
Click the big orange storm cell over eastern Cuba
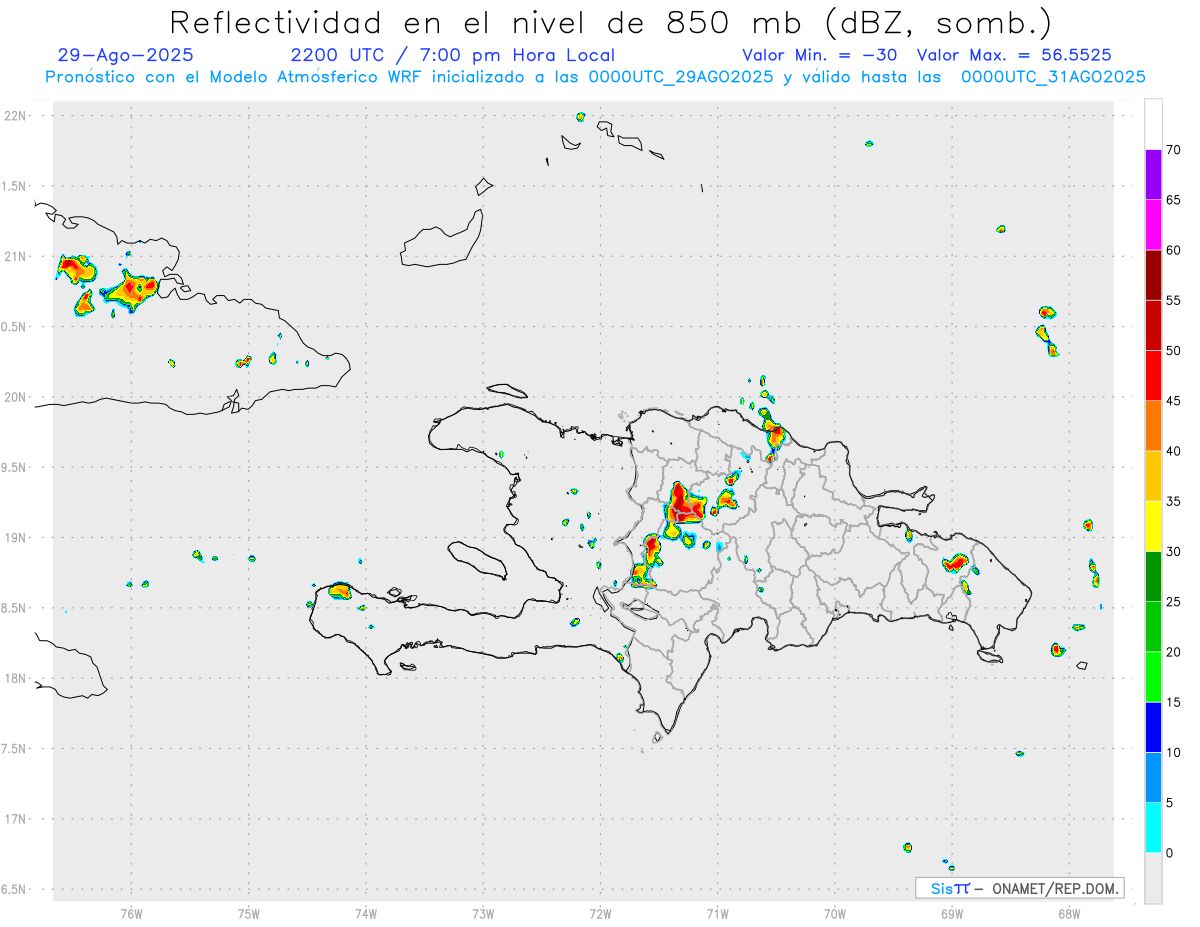click(130, 290)
